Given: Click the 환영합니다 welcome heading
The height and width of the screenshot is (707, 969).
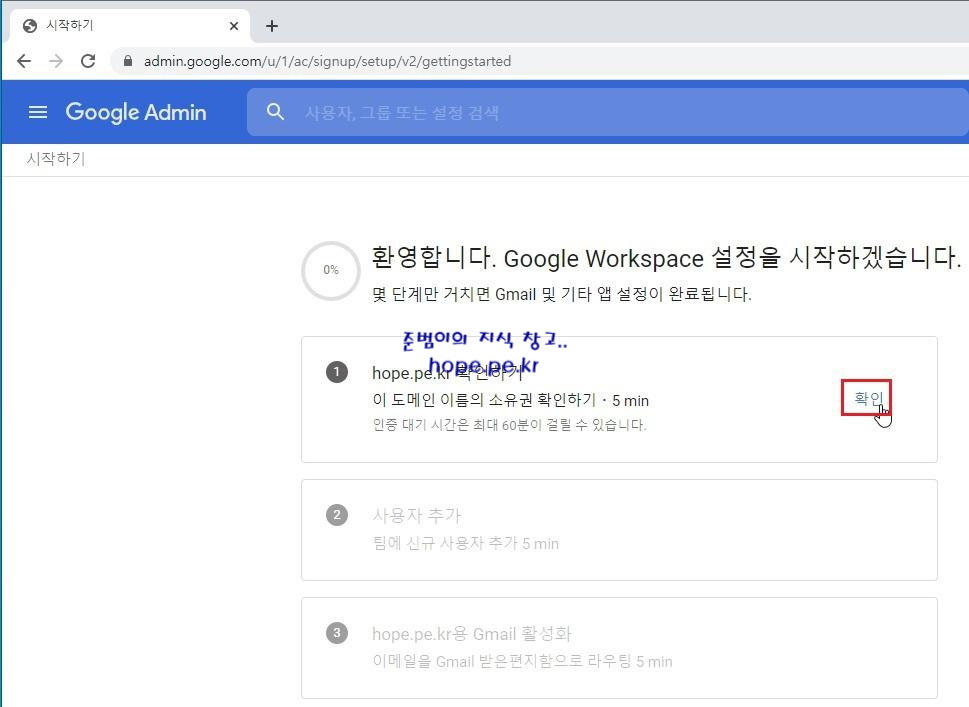Looking at the screenshot, I should [666, 257].
